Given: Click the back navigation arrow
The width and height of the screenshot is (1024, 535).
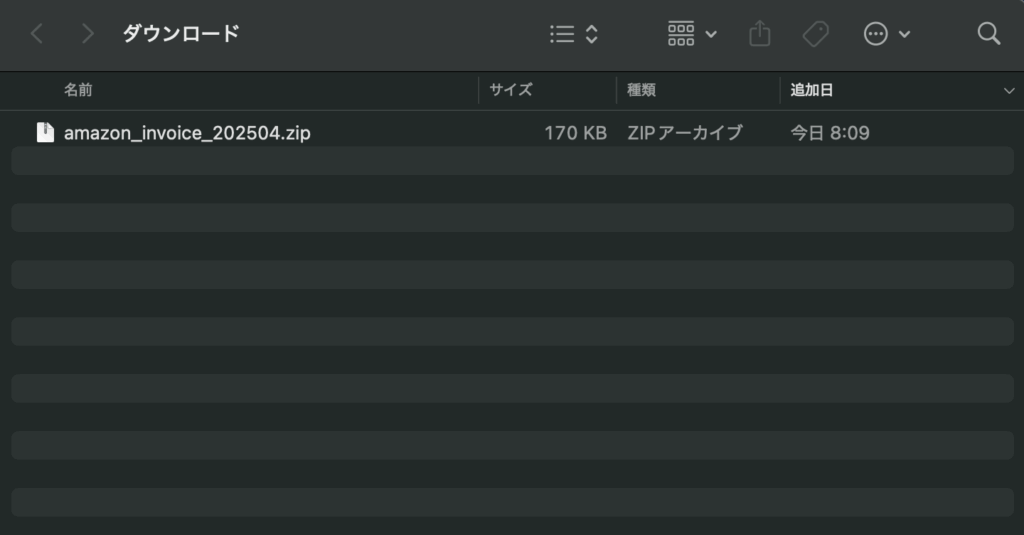Looking at the screenshot, I should [x=37, y=34].
